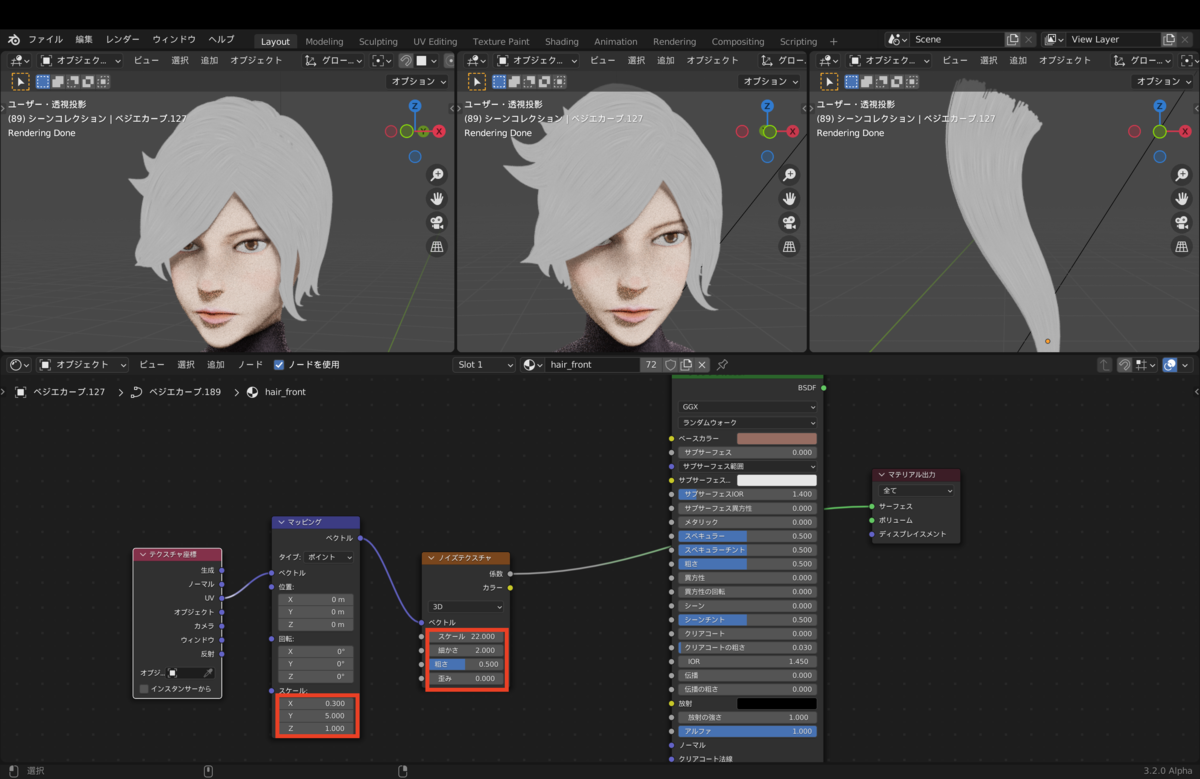Click the スペキュラー slider
The image size is (1200, 779).
click(x=747, y=536)
